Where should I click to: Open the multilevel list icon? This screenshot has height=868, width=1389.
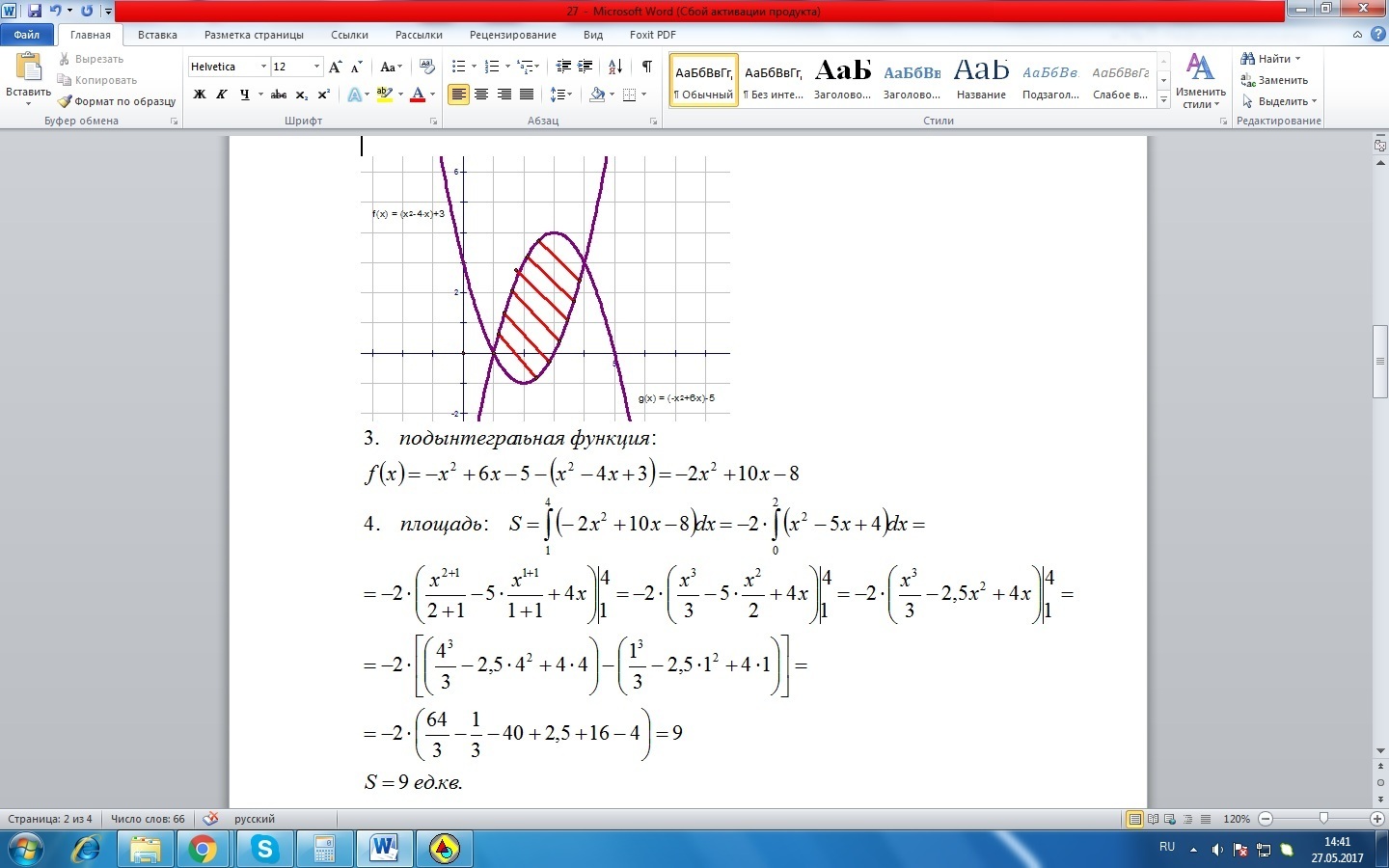click(526, 67)
